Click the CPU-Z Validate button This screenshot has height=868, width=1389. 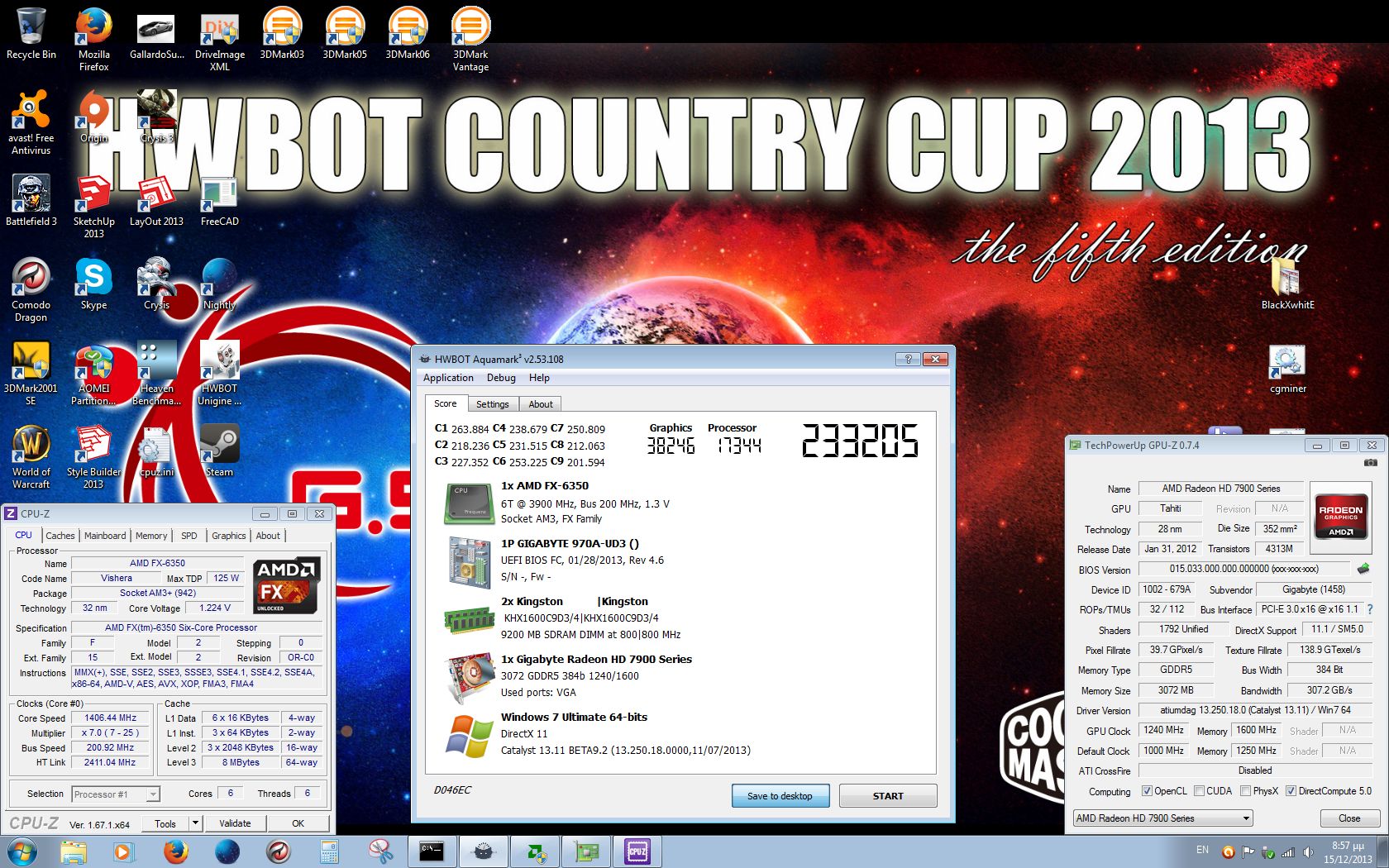pos(235,823)
